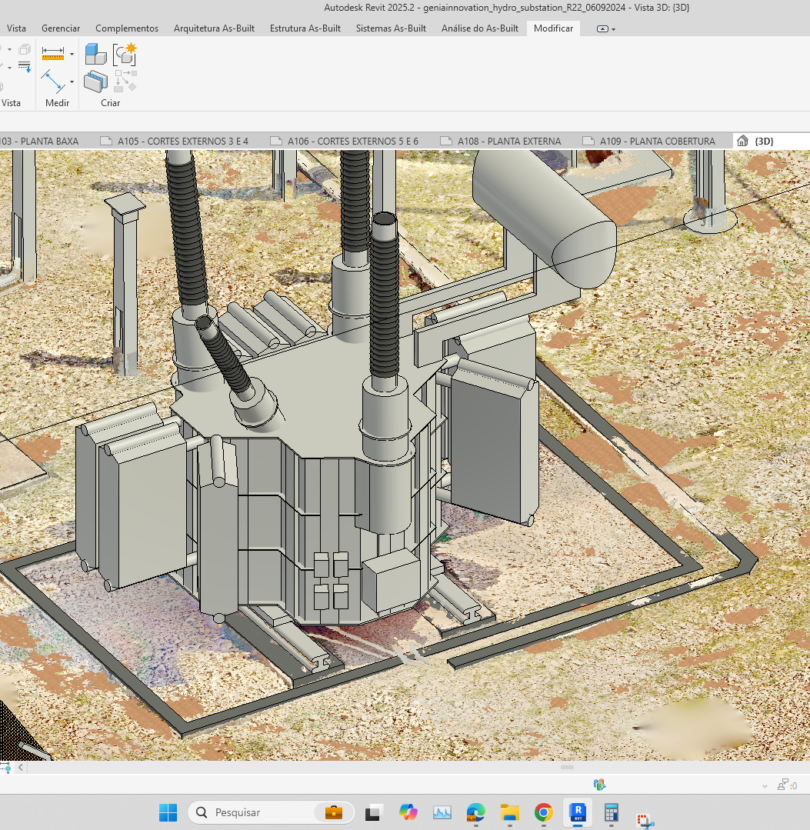This screenshot has height=830, width=810.
Task: Switch to A108 - PLANTA EXTERNA tab
Action: pyautogui.click(x=501, y=141)
